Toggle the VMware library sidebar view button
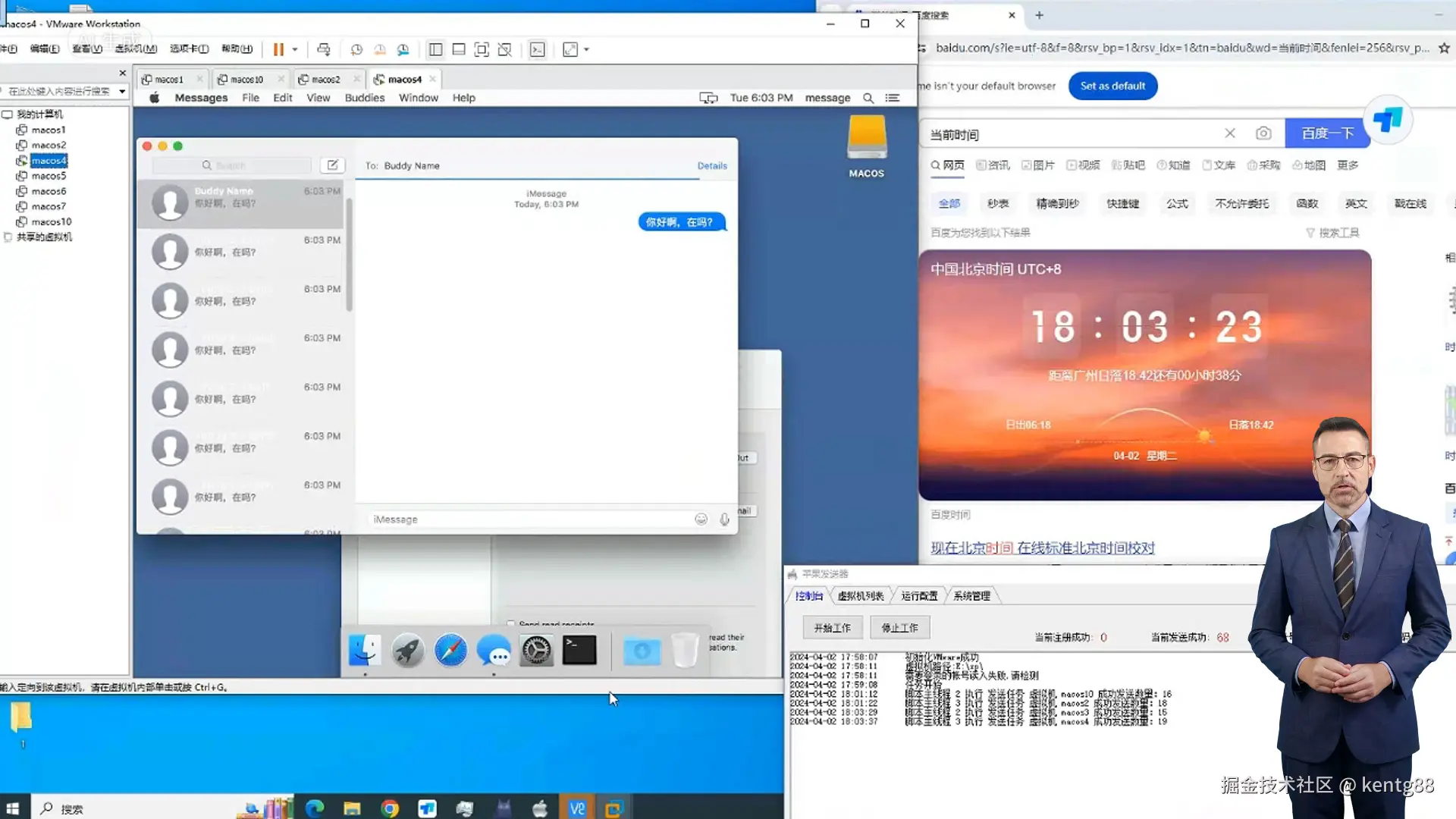The width and height of the screenshot is (1456, 819). (x=435, y=49)
